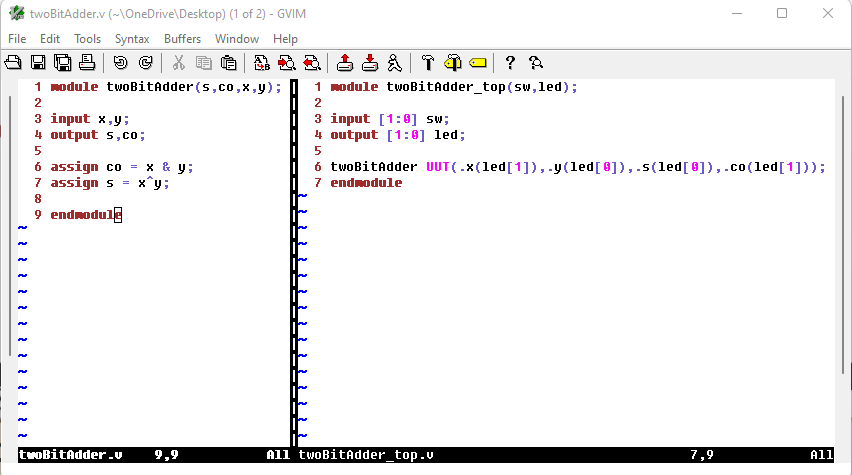
Task: Click the Save All files icon
Action: pyautogui.click(x=62, y=63)
